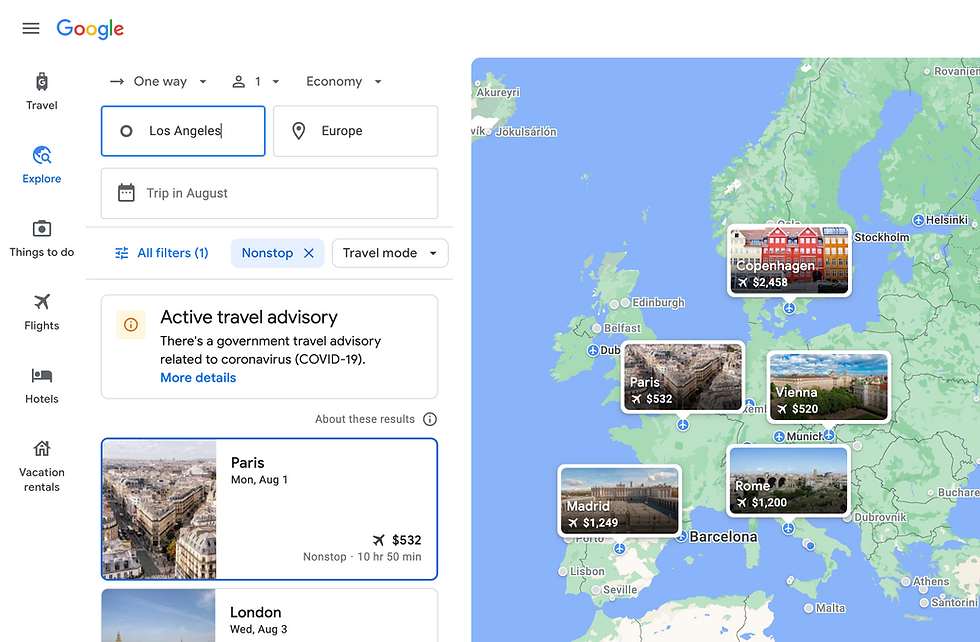This screenshot has height=642, width=980.
Task: Click the Paris result photo thumbnail
Action: pos(159,509)
